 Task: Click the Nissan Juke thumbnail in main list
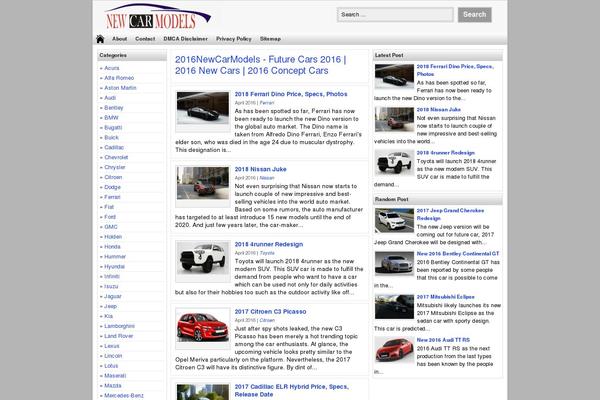[x=203, y=183]
